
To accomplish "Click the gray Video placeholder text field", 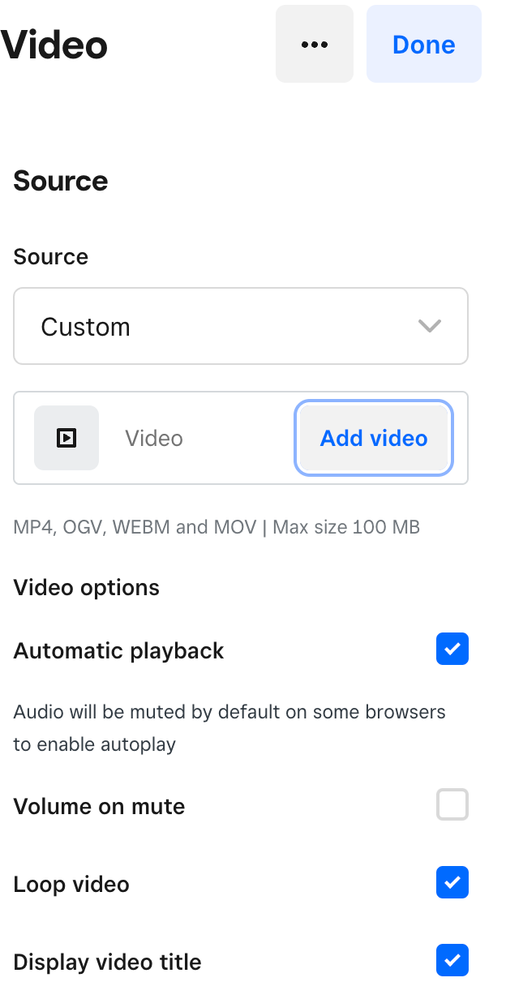I will pyautogui.click(x=154, y=438).
